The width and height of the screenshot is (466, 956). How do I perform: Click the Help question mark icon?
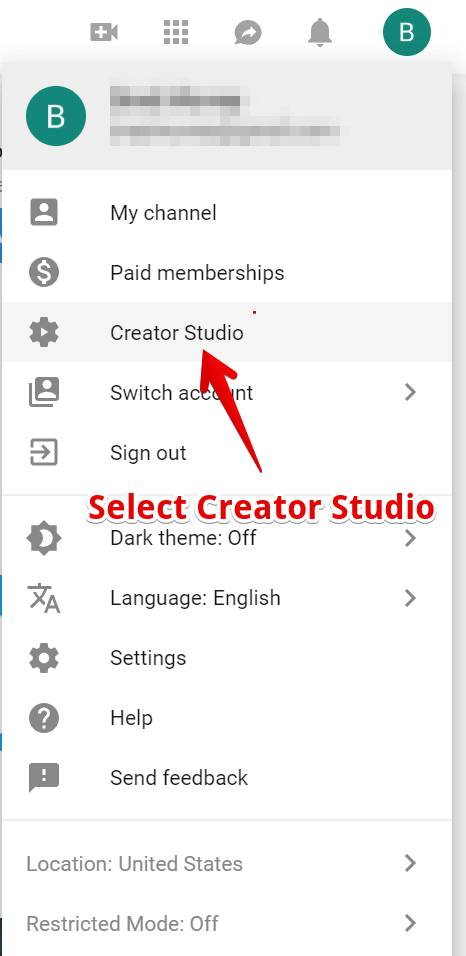pyautogui.click(x=44, y=718)
